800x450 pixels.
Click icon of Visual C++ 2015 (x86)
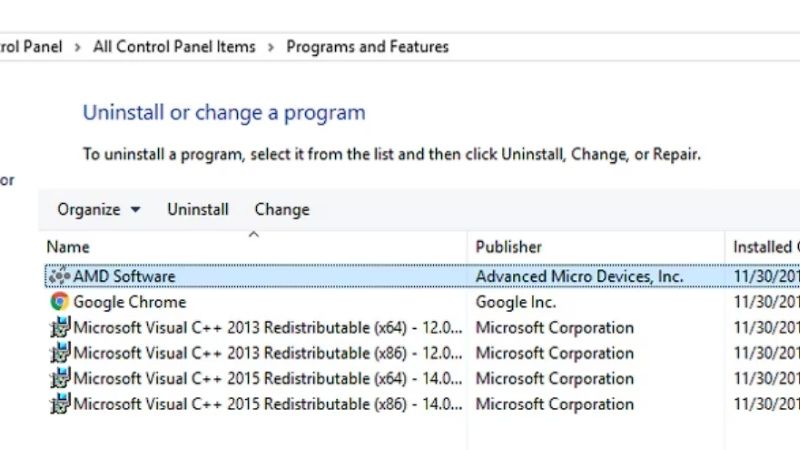tap(60, 404)
